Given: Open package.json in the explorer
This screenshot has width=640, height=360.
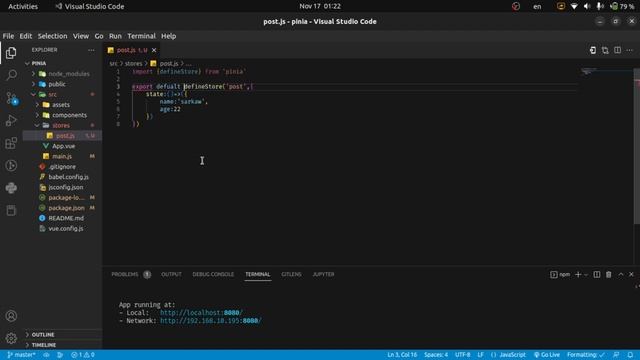Looking at the screenshot, I should click(x=67, y=208).
